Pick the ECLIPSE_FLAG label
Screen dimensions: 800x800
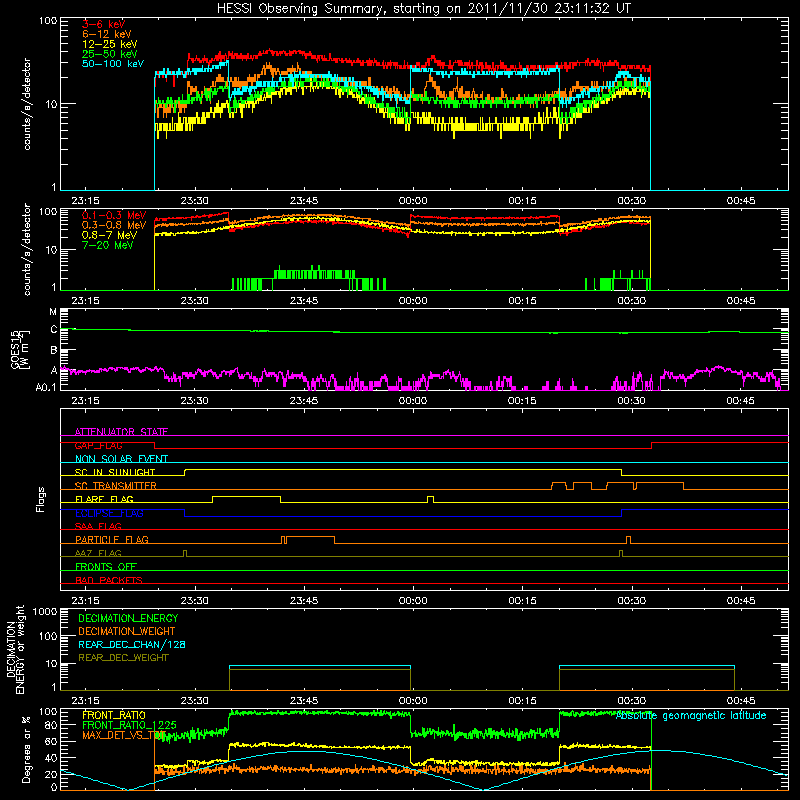pos(109,513)
